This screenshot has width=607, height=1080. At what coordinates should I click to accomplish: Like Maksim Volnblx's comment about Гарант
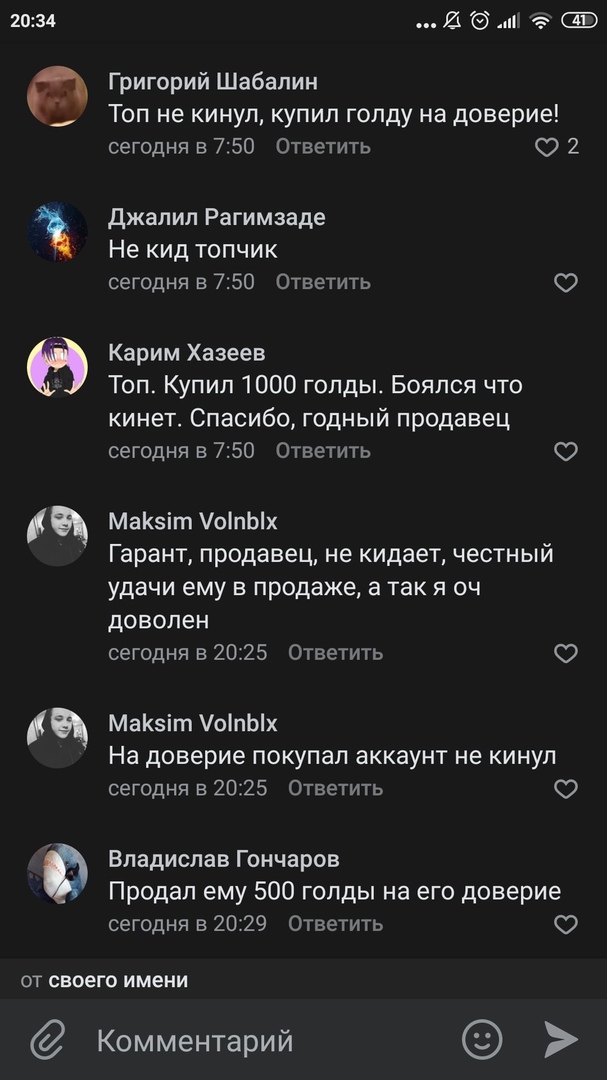(x=566, y=653)
